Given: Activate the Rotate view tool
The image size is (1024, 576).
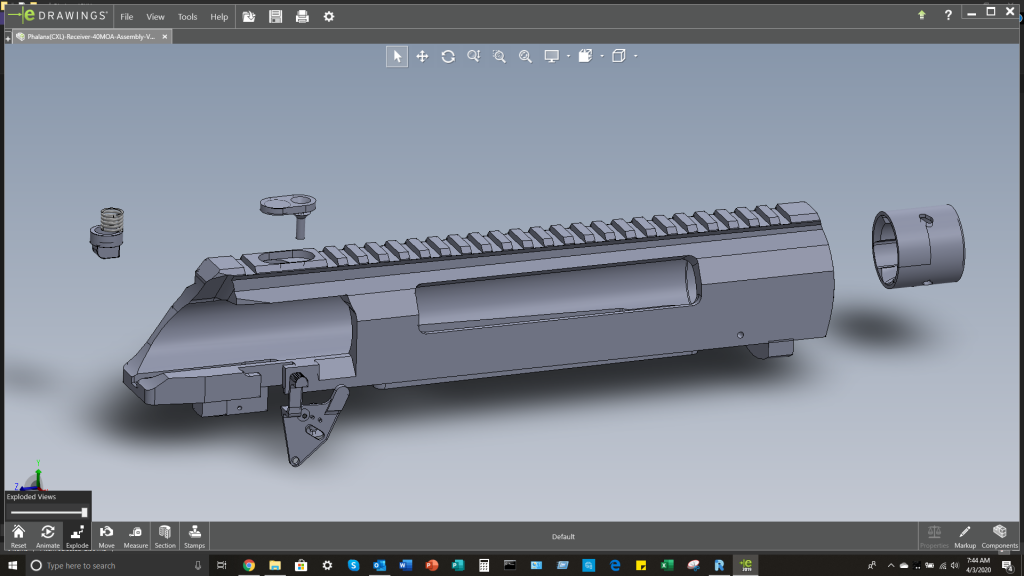Looking at the screenshot, I should pos(448,56).
